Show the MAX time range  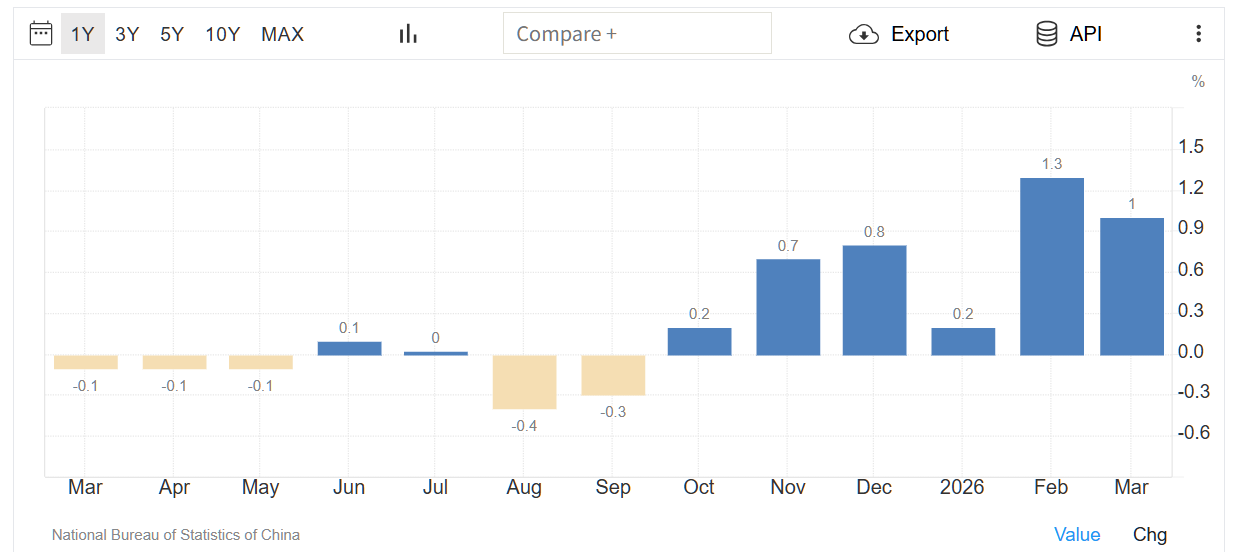(282, 34)
